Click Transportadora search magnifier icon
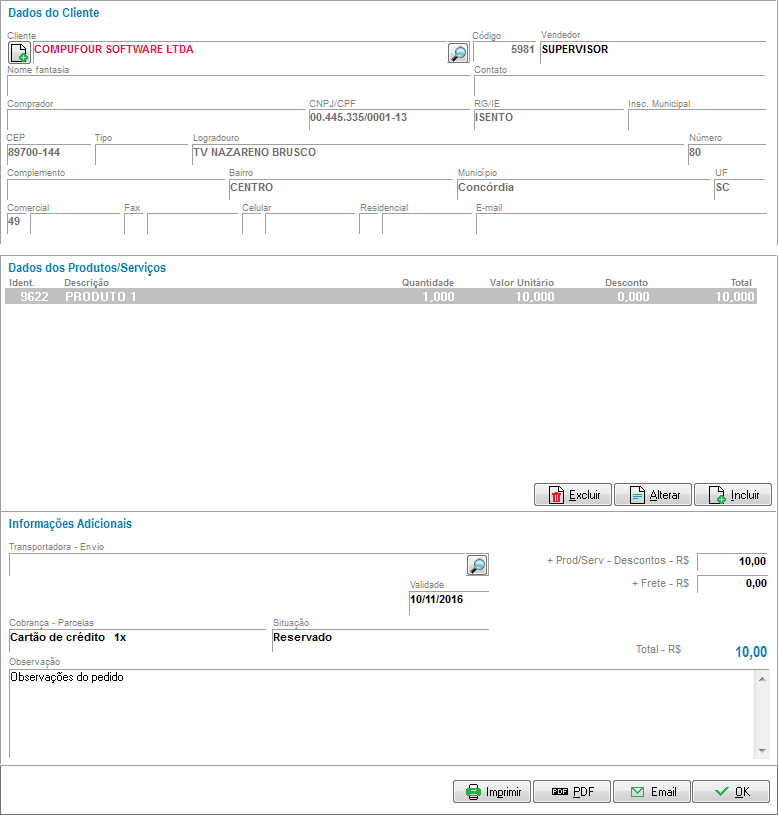 tap(478, 565)
